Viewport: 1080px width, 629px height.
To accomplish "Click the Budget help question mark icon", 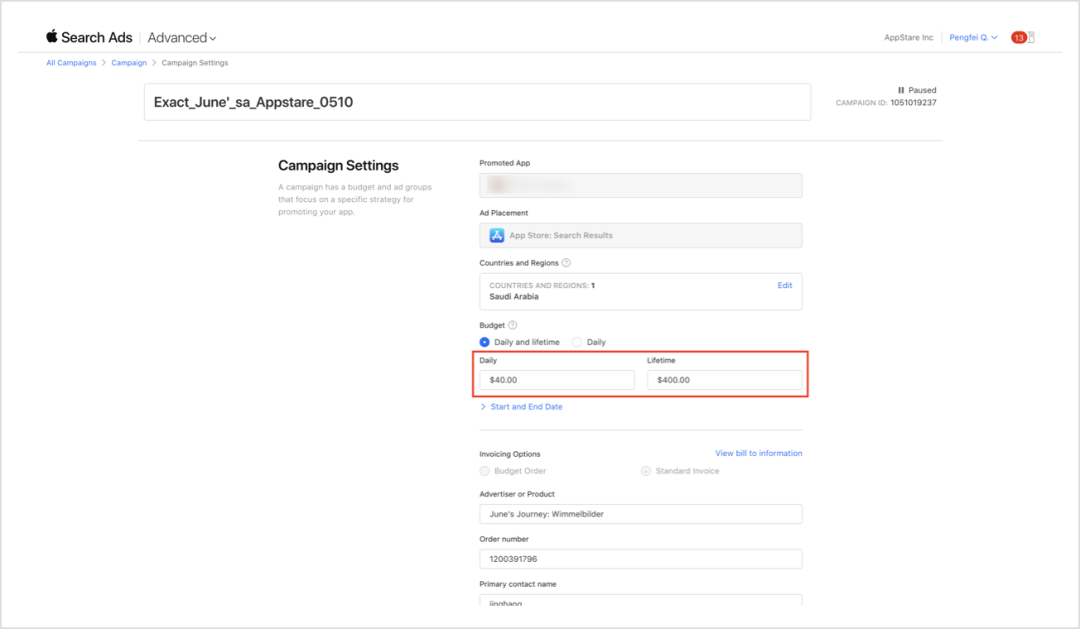I will [513, 325].
